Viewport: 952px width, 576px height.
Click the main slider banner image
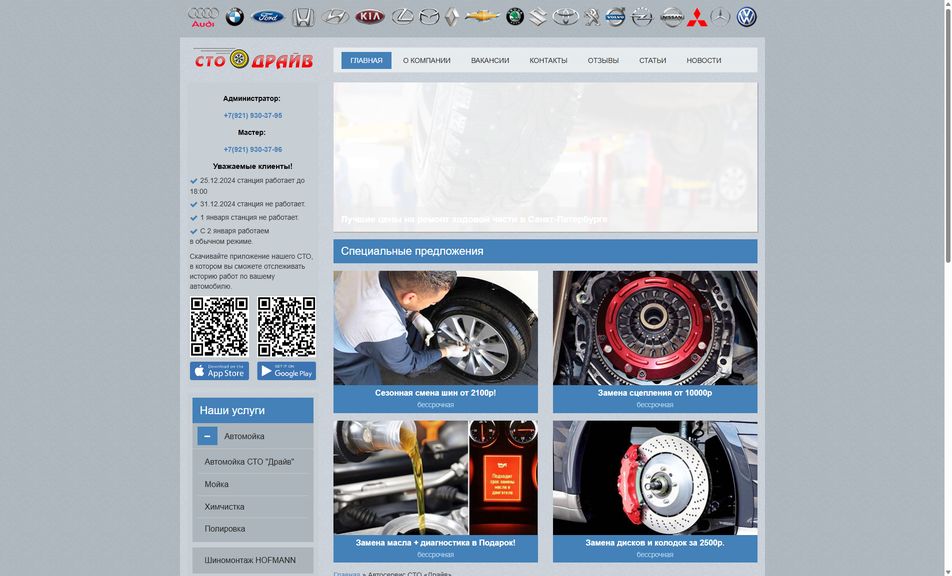pyautogui.click(x=545, y=157)
